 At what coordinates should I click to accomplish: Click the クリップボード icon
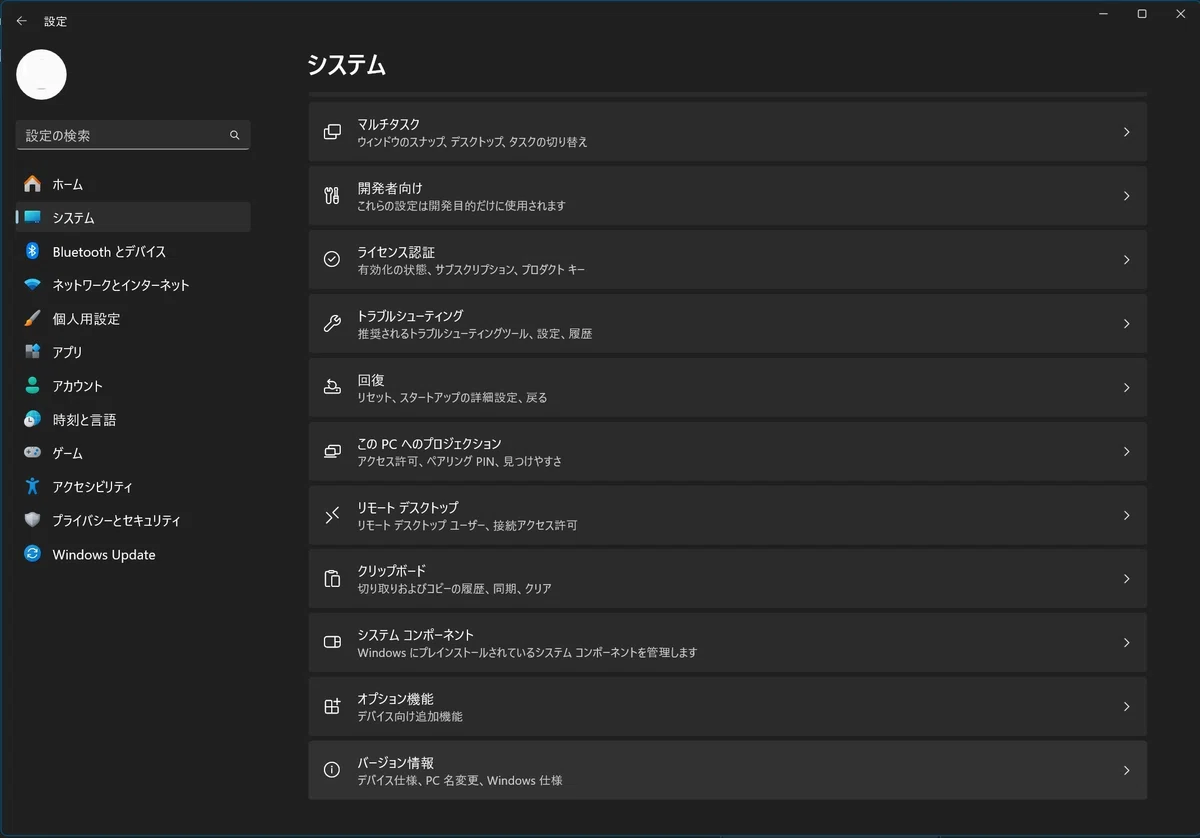pyautogui.click(x=332, y=579)
